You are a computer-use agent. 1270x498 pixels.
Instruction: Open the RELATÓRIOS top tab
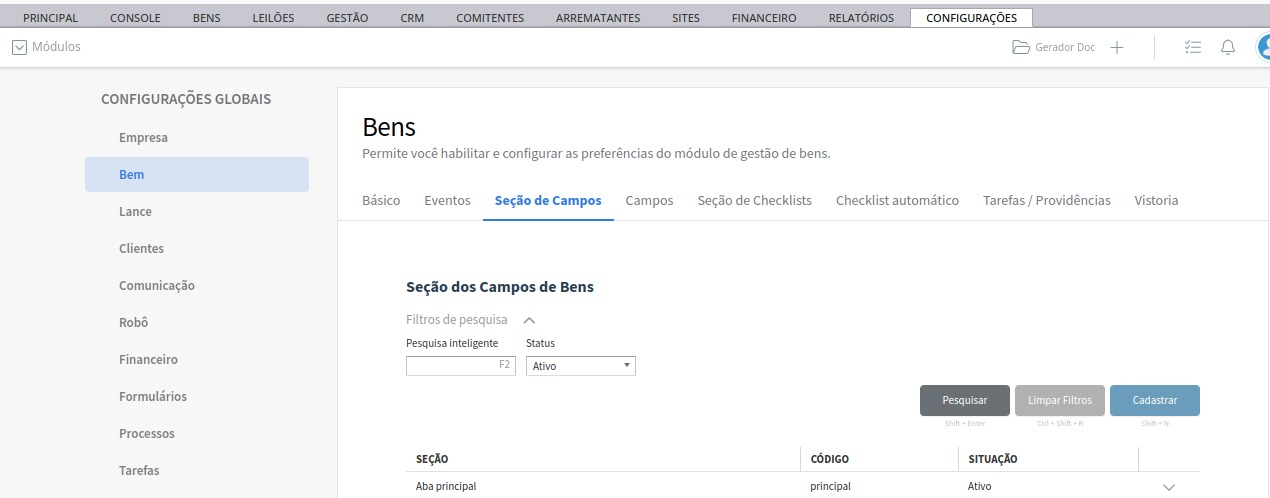point(861,18)
